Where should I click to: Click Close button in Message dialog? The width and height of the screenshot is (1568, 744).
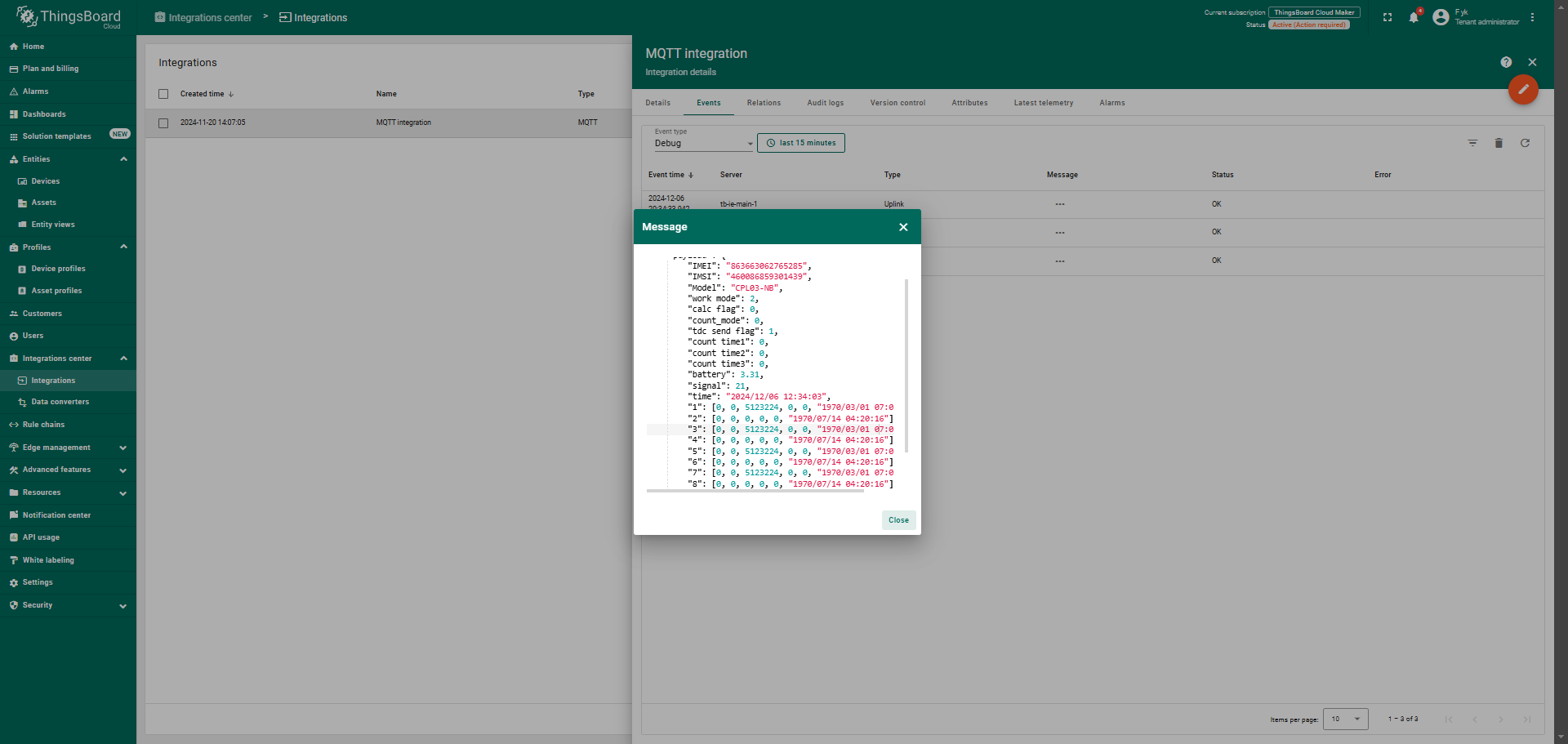click(x=898, y=520)
